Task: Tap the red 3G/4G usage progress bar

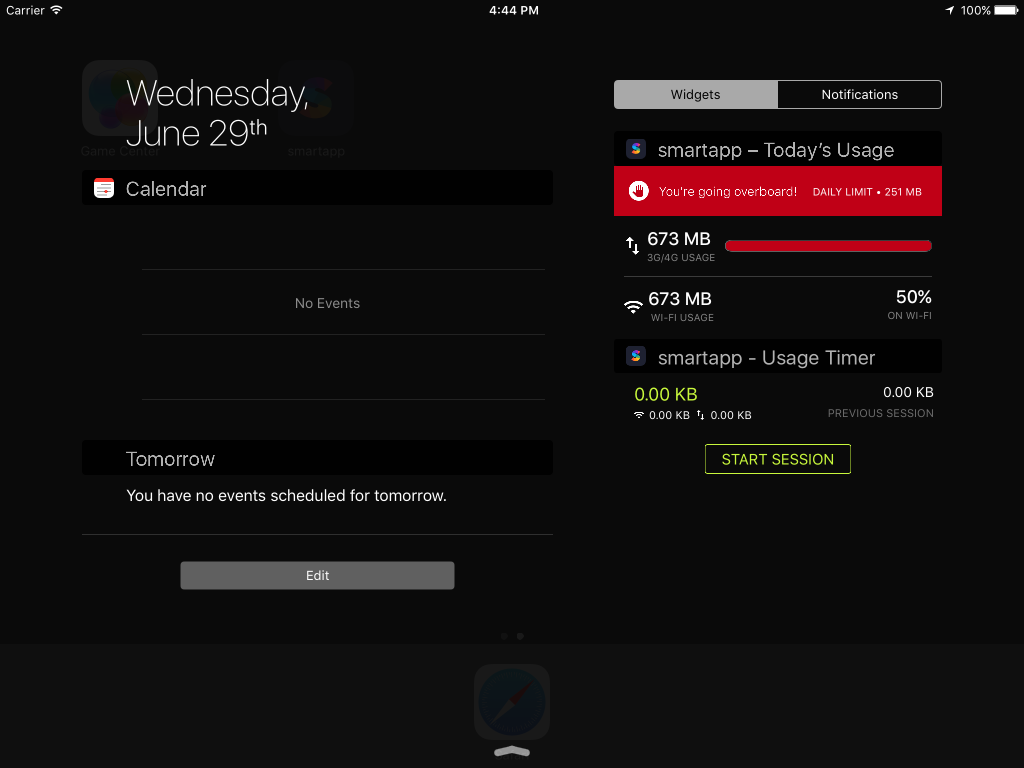Action: pos(828,246)
